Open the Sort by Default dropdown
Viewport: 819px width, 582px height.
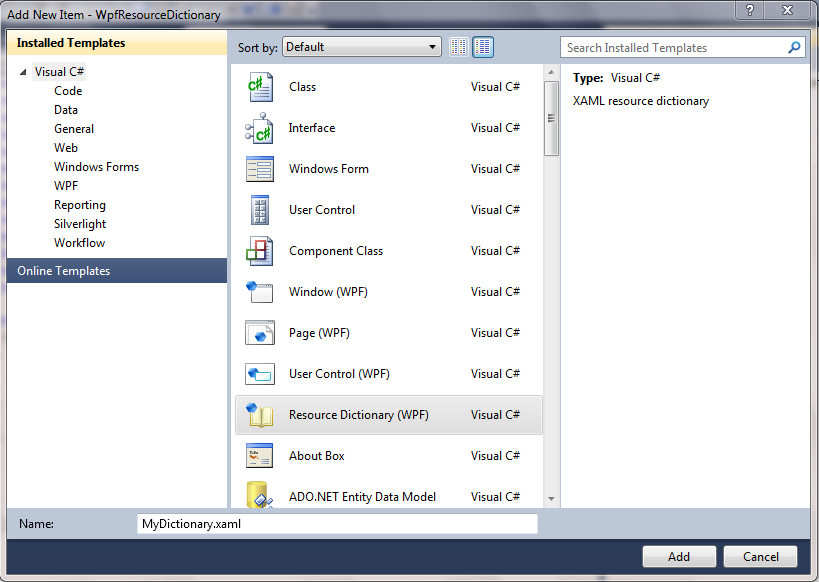(x=361, y=47)
